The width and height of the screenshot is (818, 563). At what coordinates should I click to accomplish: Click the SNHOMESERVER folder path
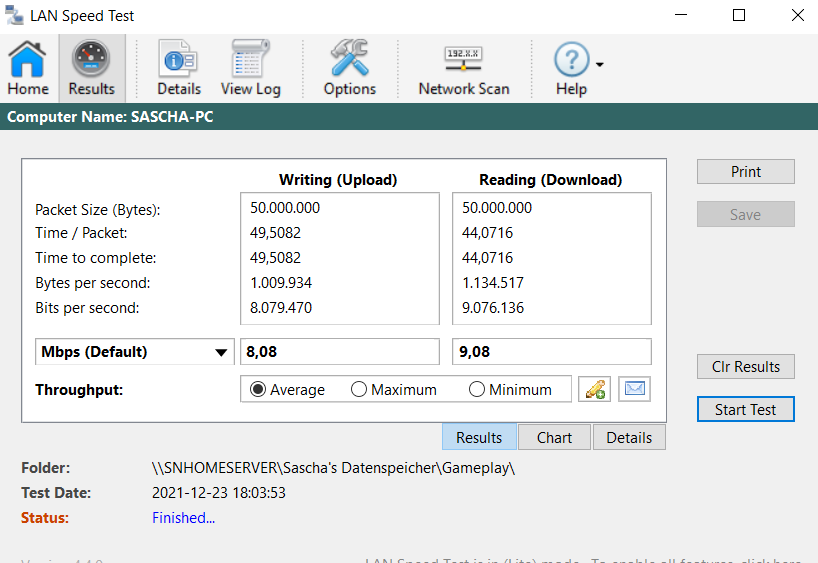(333, 468)
